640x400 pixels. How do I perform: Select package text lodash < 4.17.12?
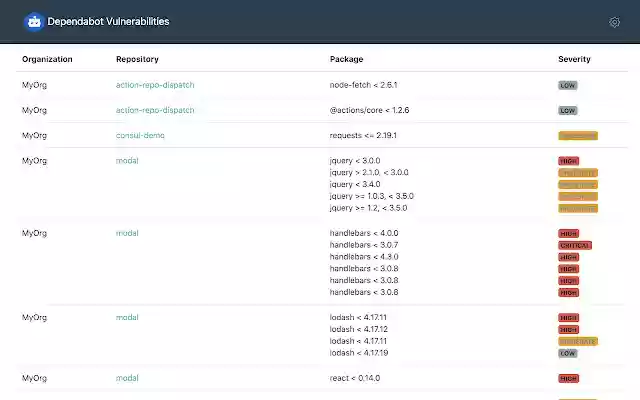(358, 329)
